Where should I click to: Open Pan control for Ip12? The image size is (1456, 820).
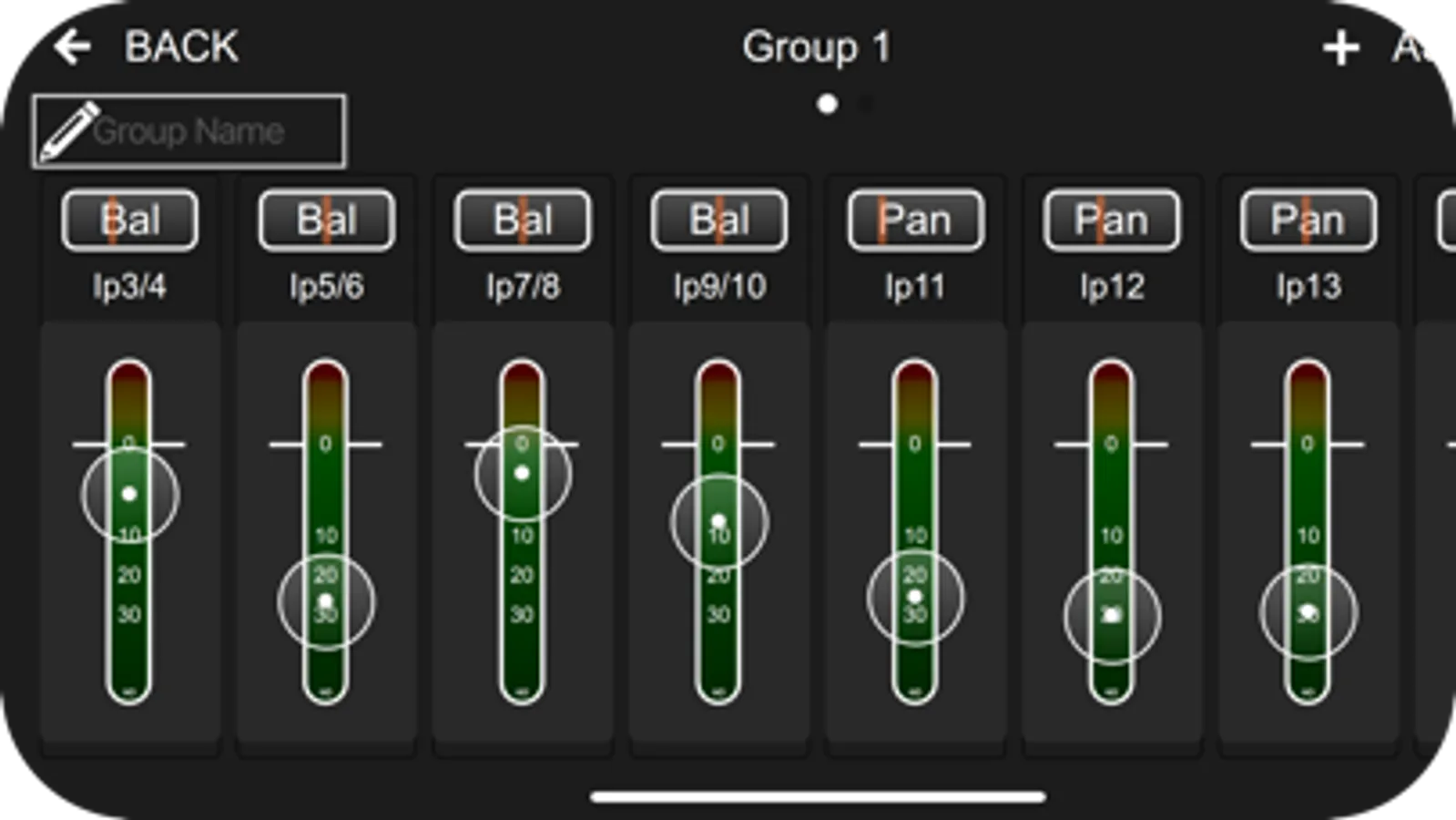point(1112,220)
